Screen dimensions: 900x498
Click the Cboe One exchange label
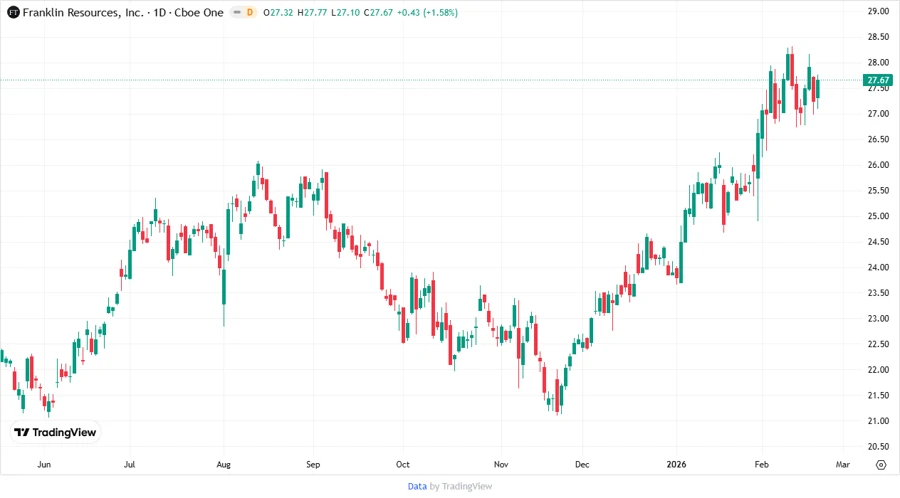(x=199, y=12)
